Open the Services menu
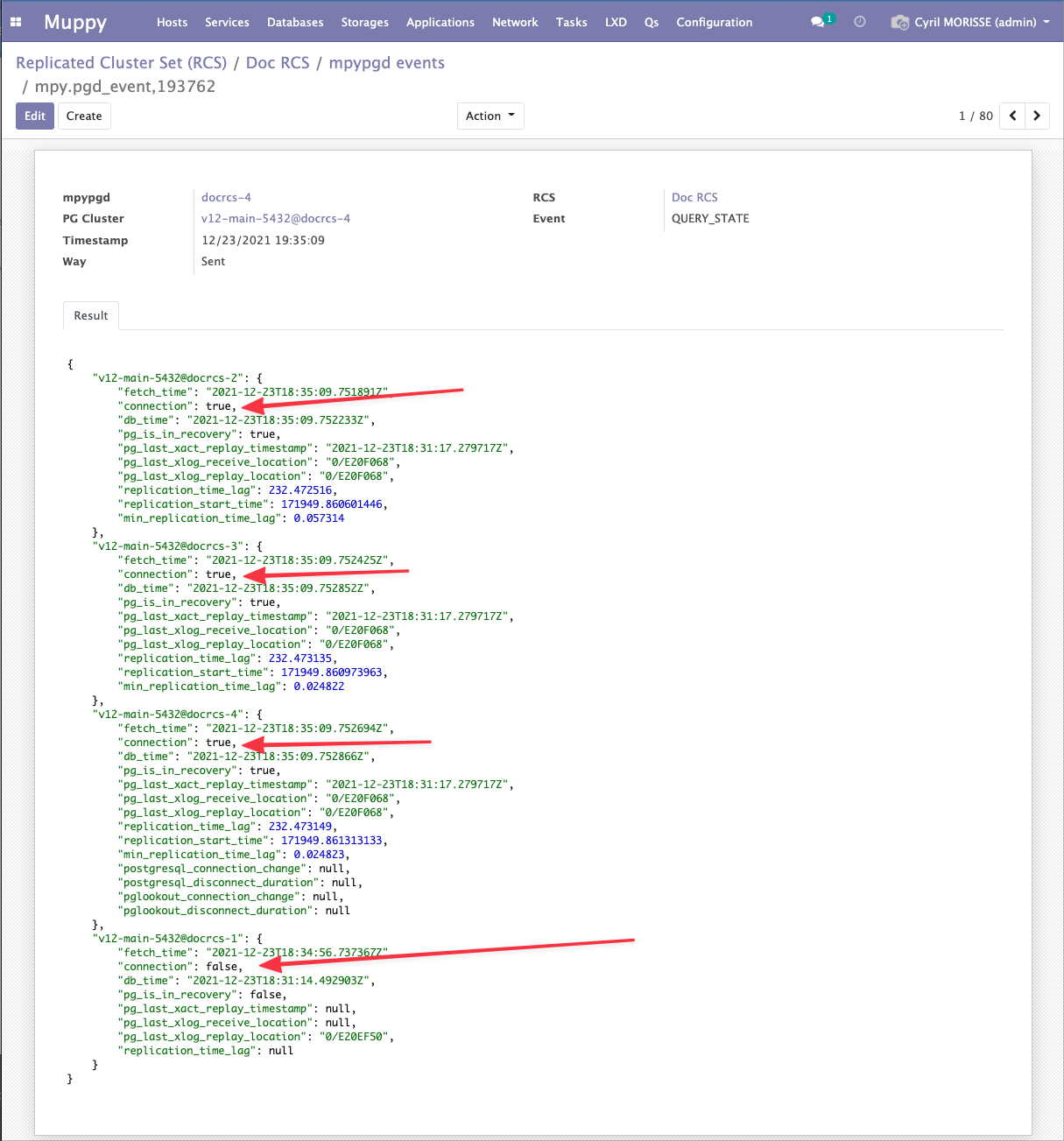Viewport: 1064px width, 1141px height. (x=227, y=22)
